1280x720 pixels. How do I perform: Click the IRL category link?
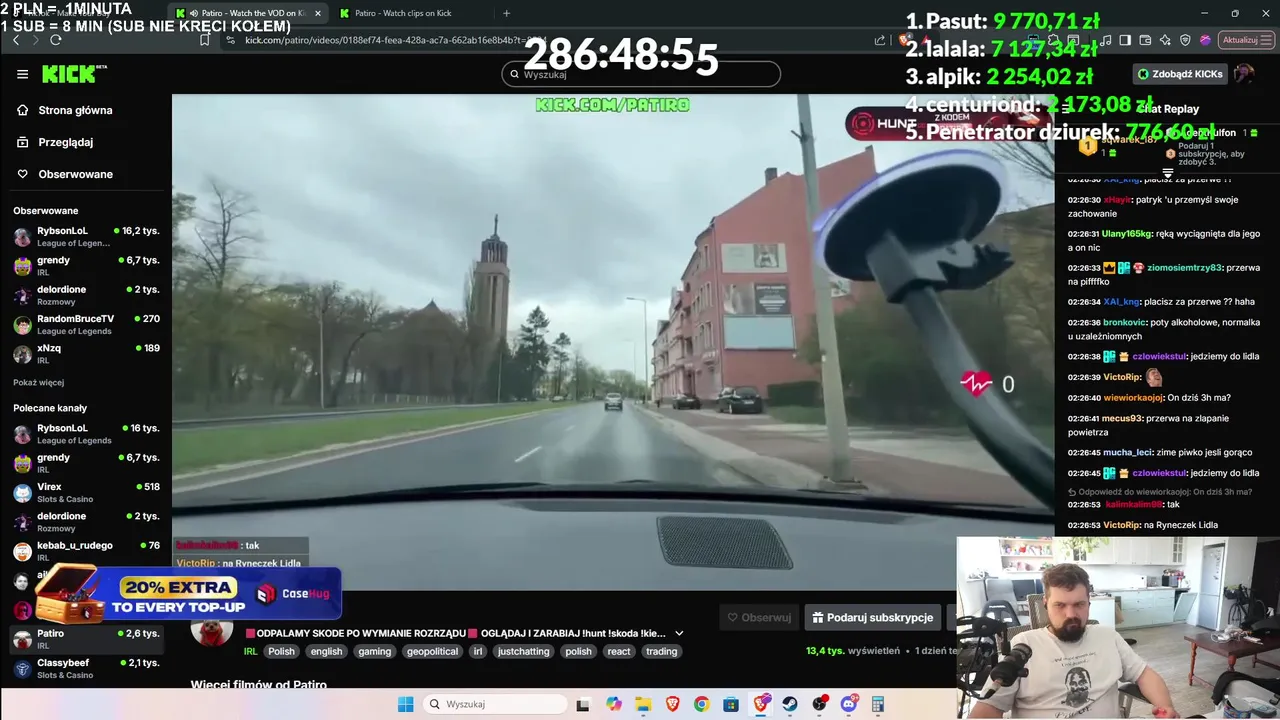point(251,651)
